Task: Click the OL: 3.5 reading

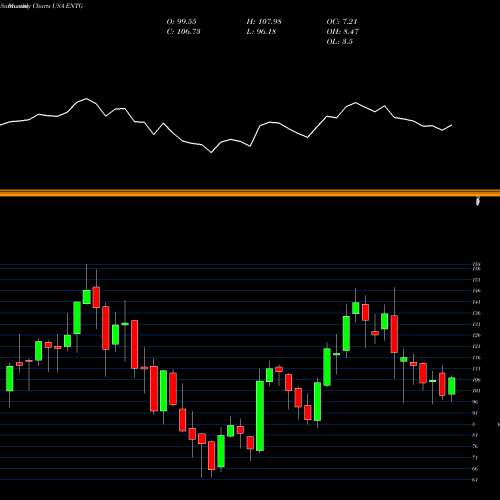Action: coord(340,42)
